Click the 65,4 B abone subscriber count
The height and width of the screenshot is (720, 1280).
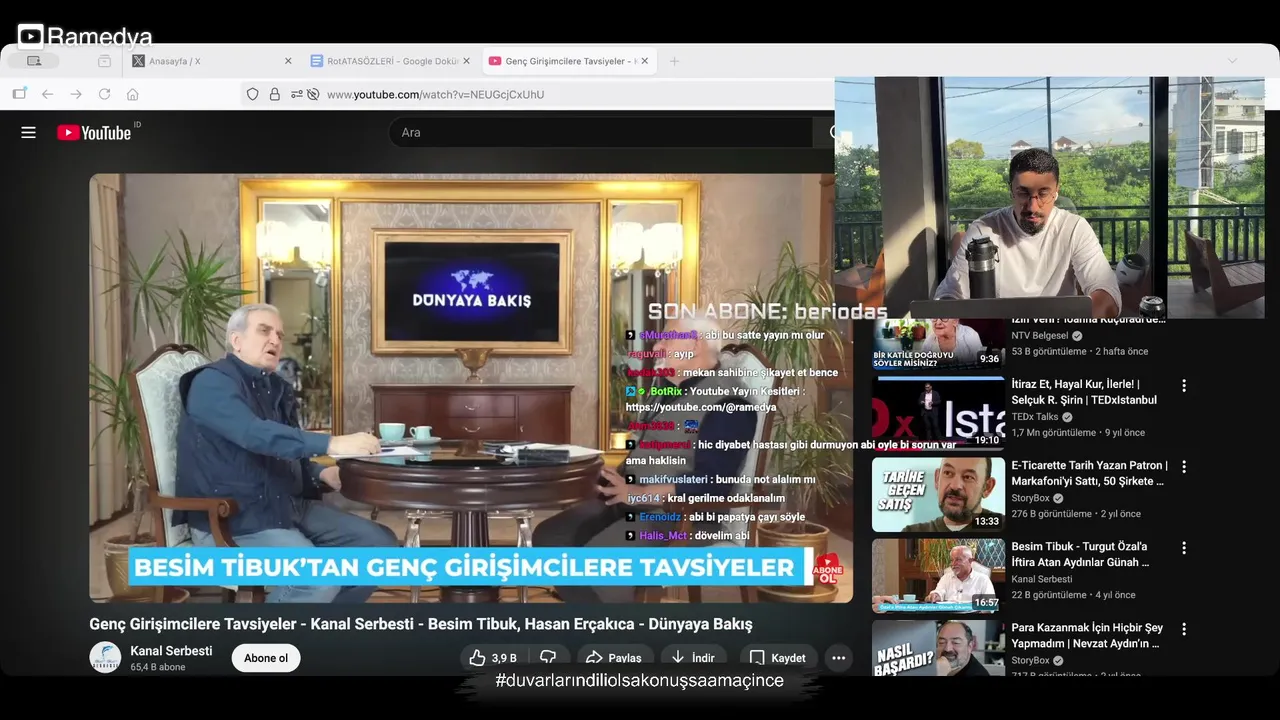pos(158,667)
